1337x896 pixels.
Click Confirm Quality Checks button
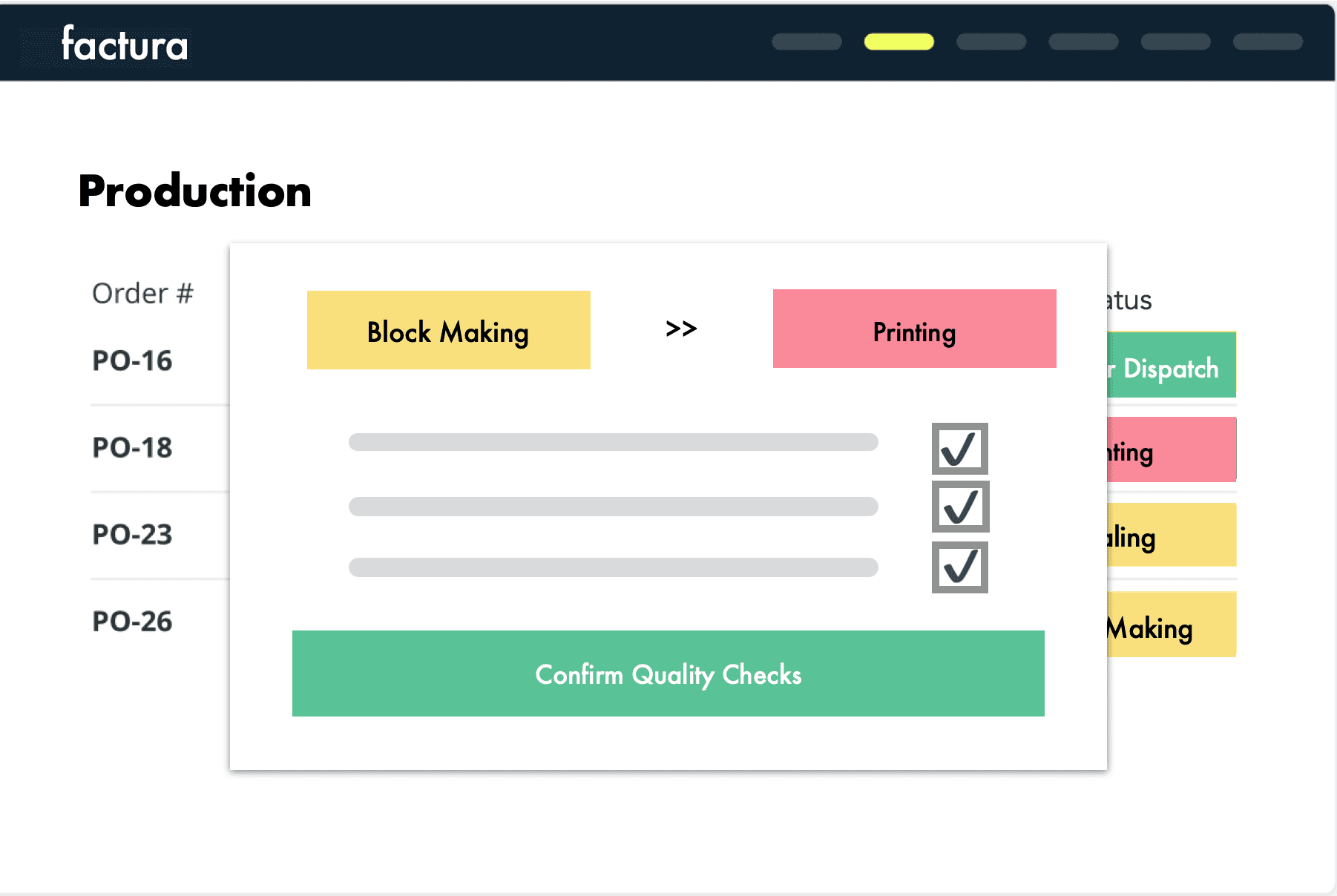[x=668, y=673]
